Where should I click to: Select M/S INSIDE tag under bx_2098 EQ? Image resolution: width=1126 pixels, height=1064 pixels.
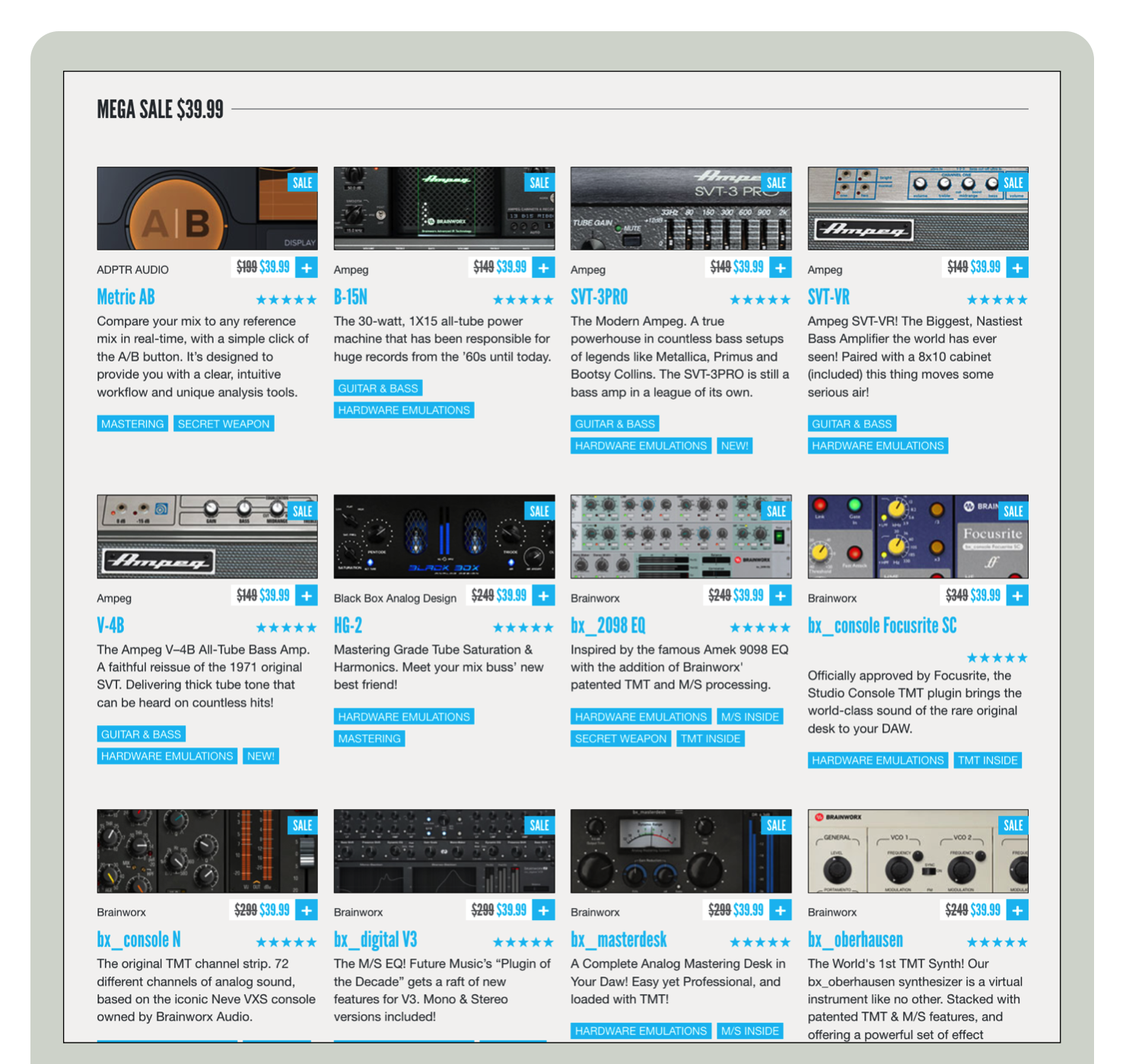tap(750, 717)
